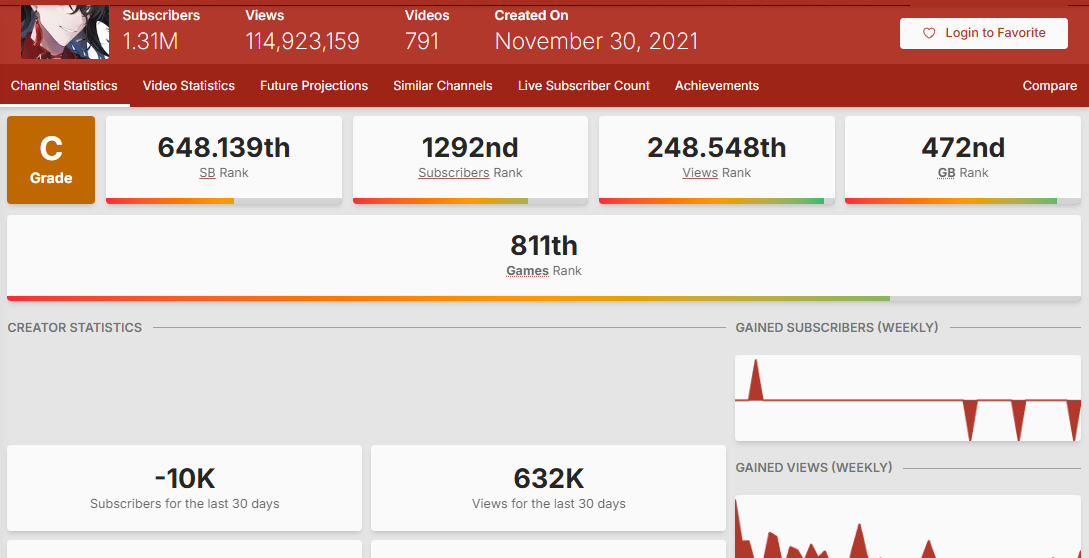Screen dimensions: 1089x558
Task: Click the Subscribers Rank progress bar
Action: click(x=470, y=202)
